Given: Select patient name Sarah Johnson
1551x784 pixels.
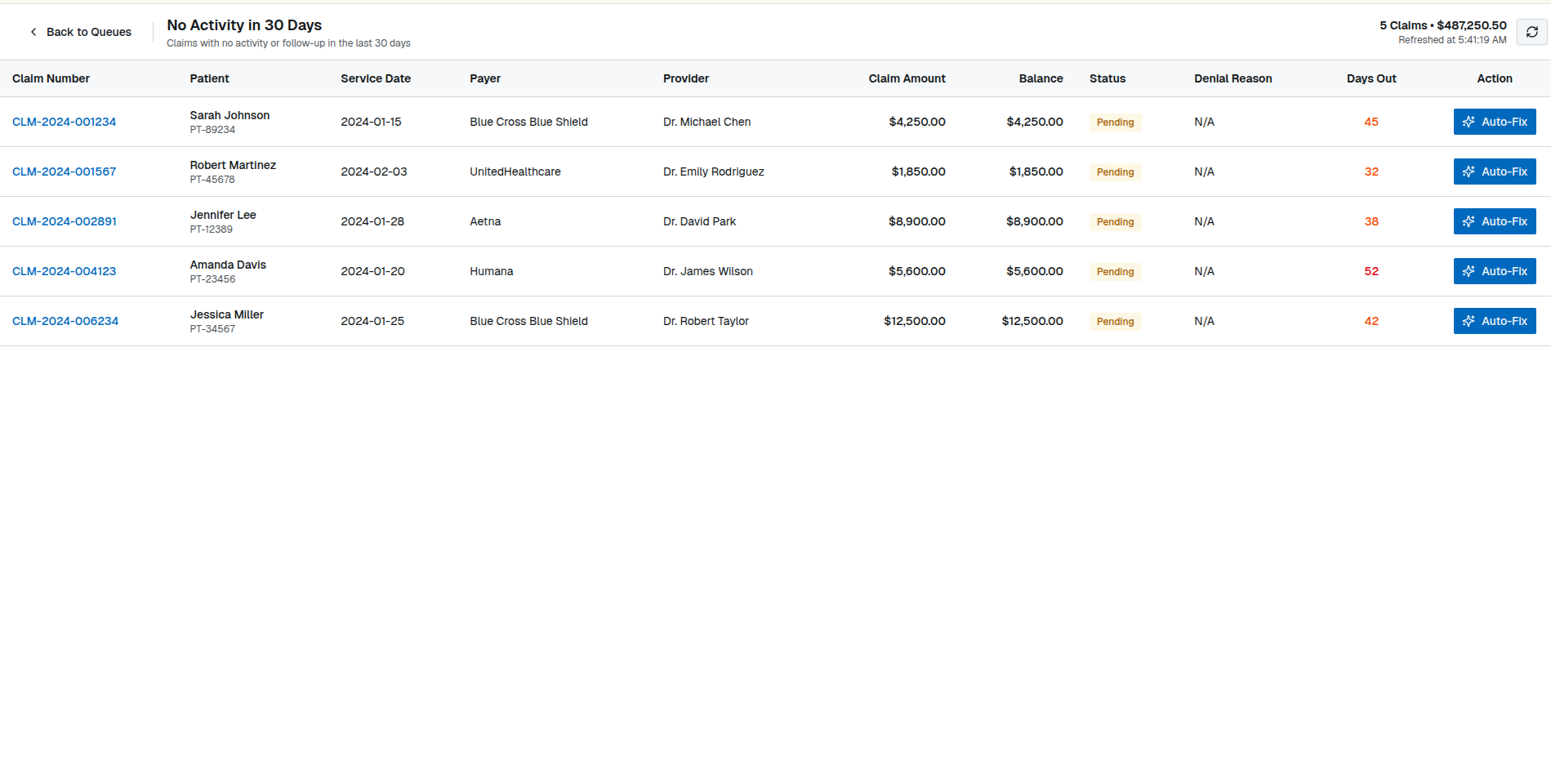Looking at the screenshot, I should click(x=230, y=115).
